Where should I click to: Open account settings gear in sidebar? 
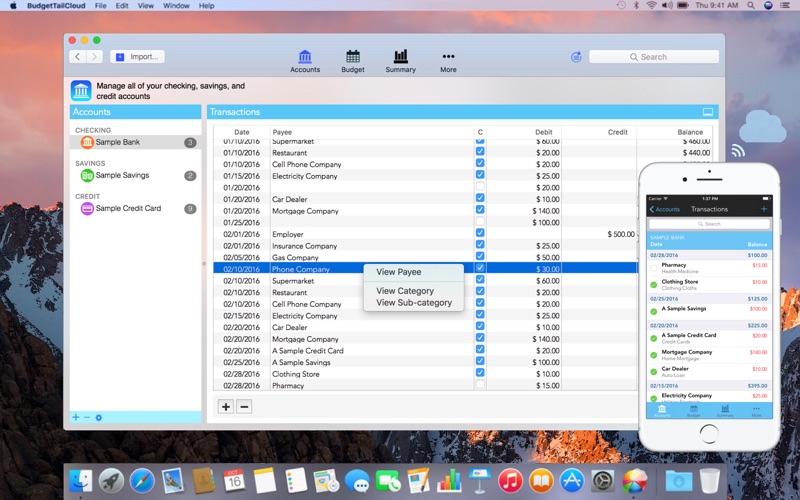coord(98,417)
